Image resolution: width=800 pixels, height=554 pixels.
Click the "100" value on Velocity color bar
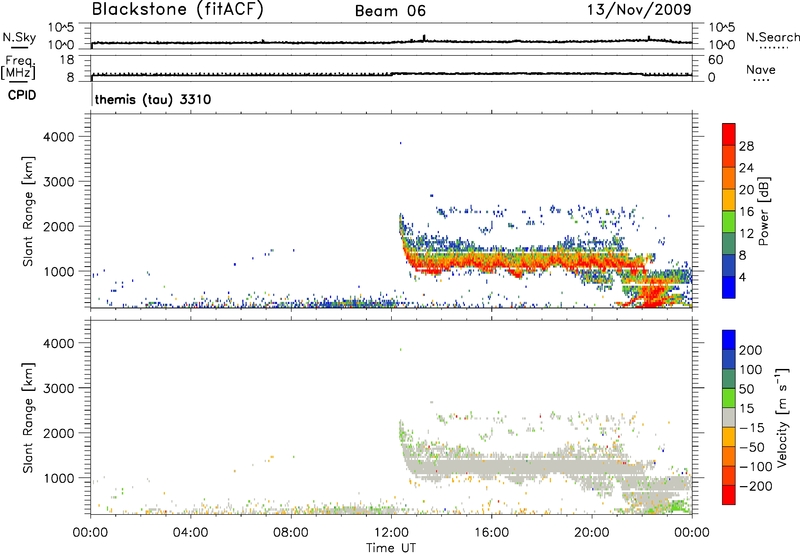point(751,370)
